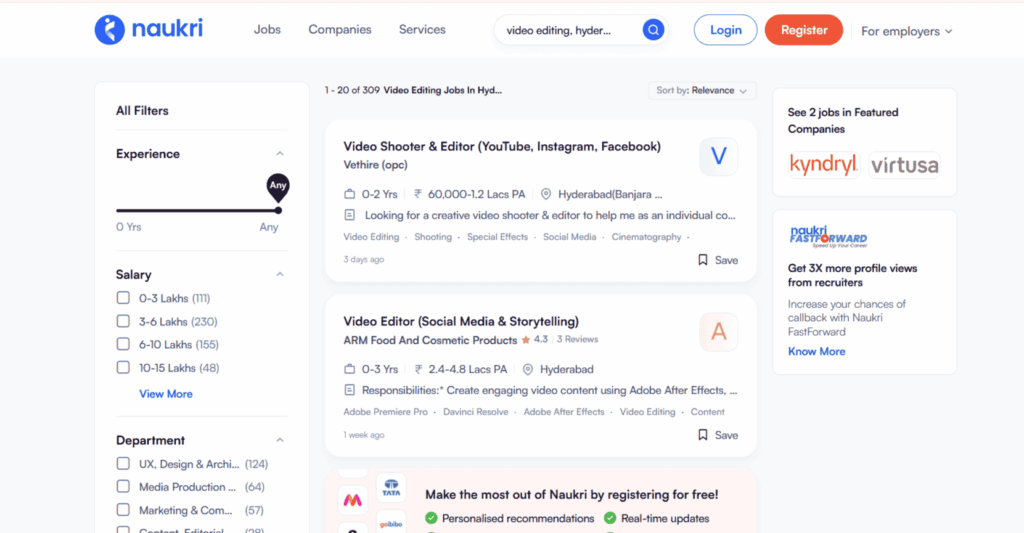1024x533 pixels.
Task: Open the Services menu
Action: 422,29
